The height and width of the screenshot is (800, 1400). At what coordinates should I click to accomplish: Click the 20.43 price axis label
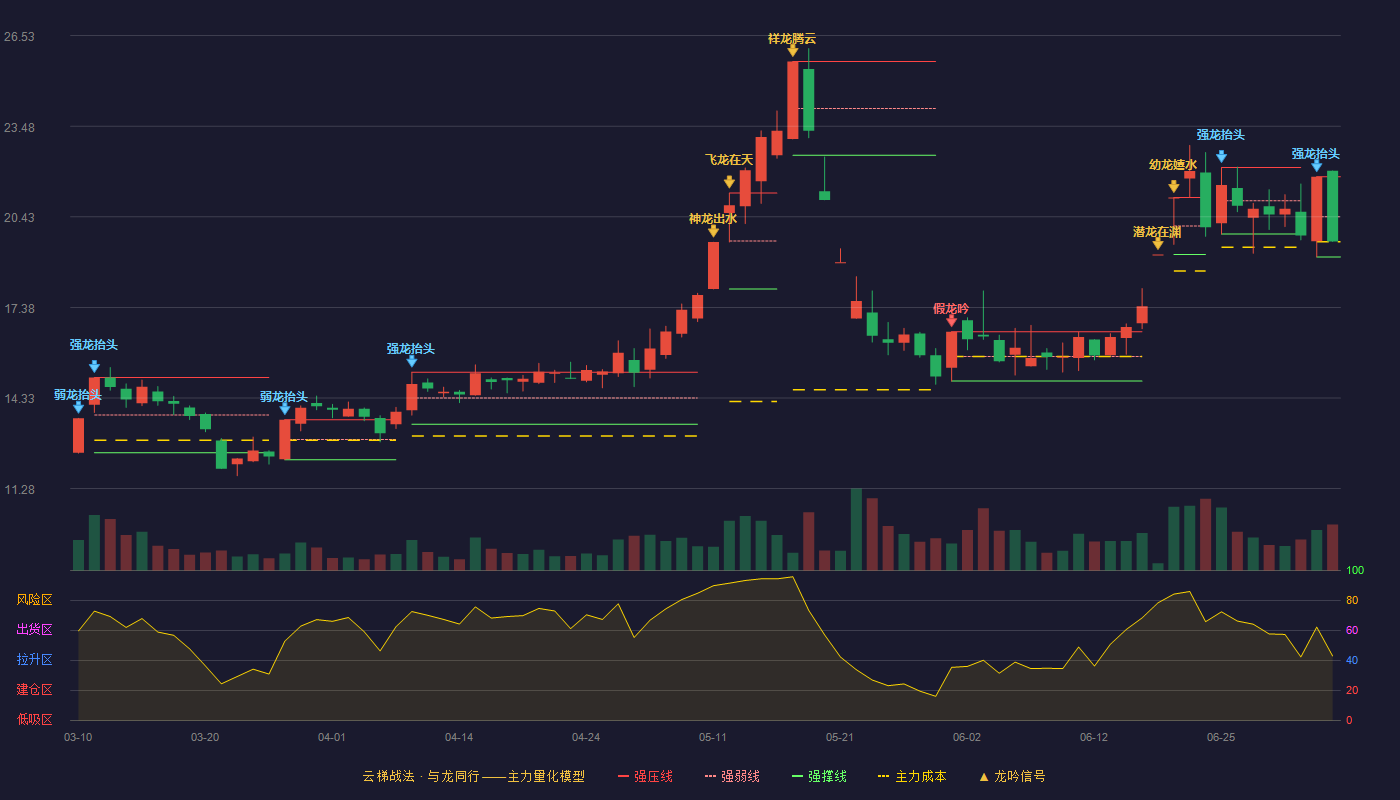[x=19, y=218]
